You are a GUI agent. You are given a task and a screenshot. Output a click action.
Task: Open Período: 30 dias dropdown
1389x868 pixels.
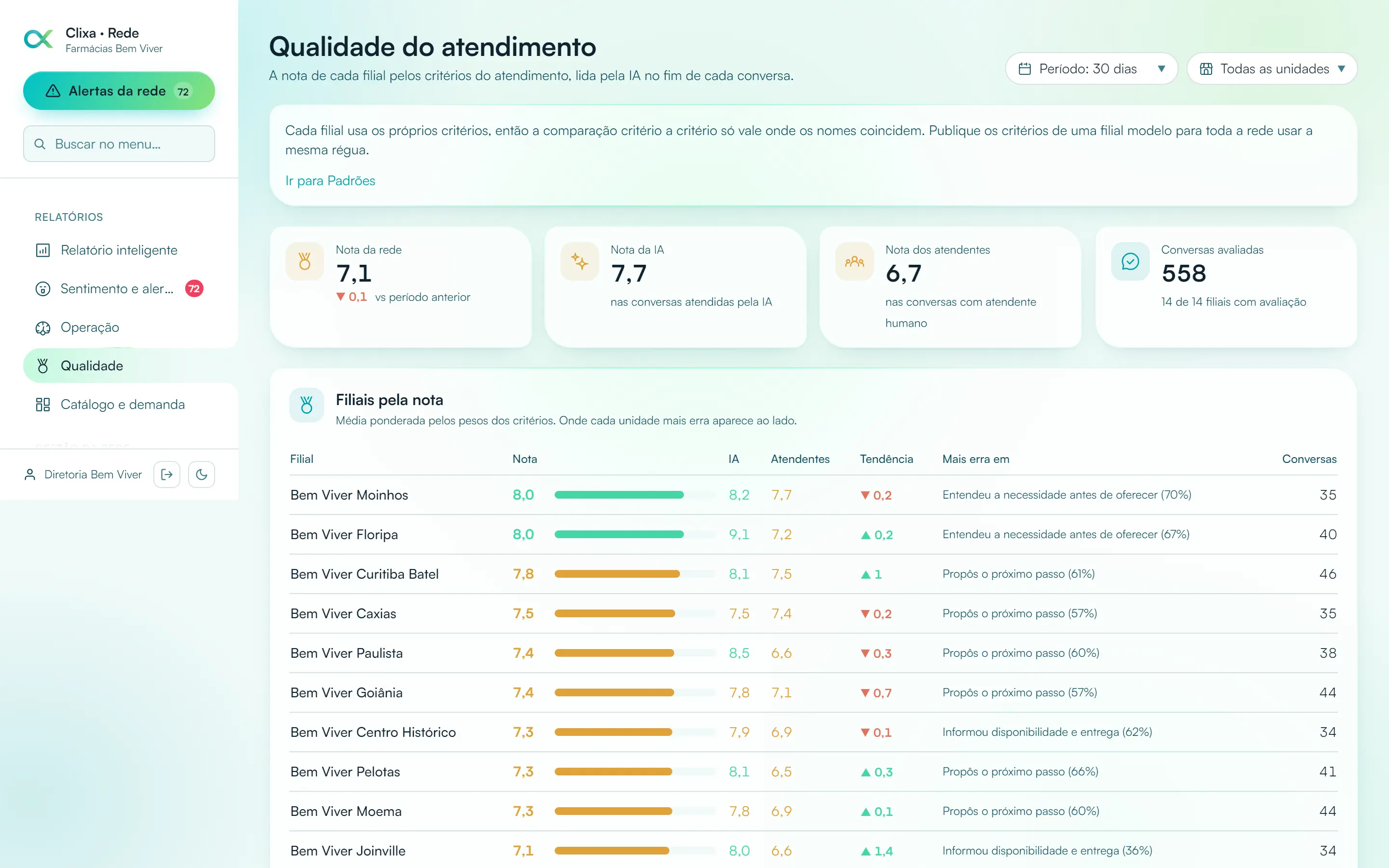click(1091, 69)
